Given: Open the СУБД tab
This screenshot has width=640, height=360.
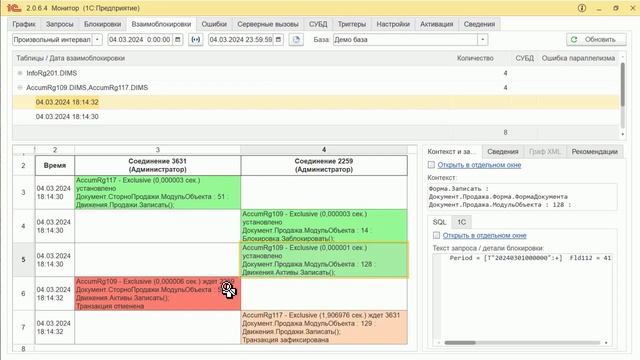Looking at the screenshot, I should [318, 24].
